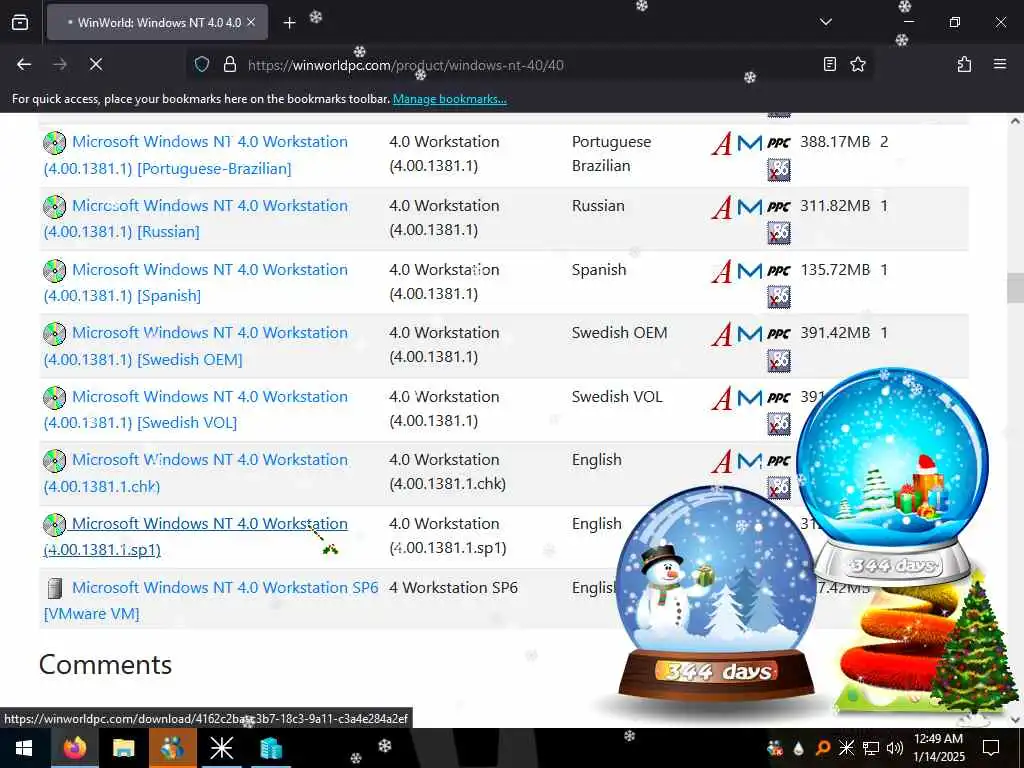
Task: Click the page vertical scrollbar thumb
Action: click(x=1016, y=288)
